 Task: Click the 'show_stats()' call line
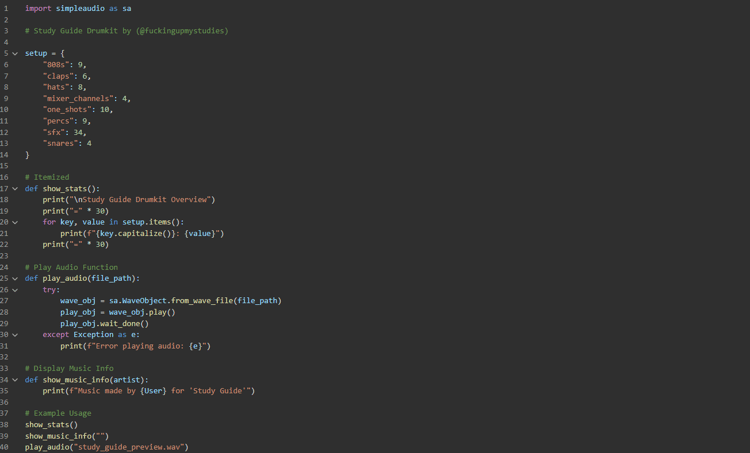[51, 425]
